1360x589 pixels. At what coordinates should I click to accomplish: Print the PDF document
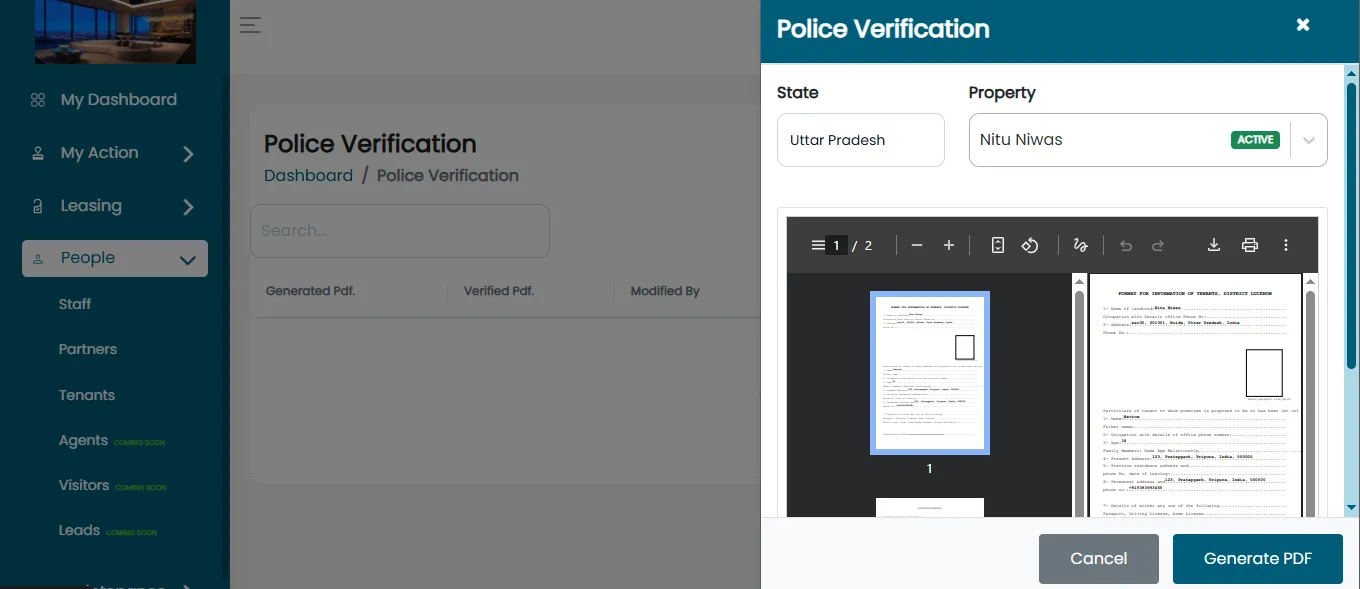tap(1250, 245)
